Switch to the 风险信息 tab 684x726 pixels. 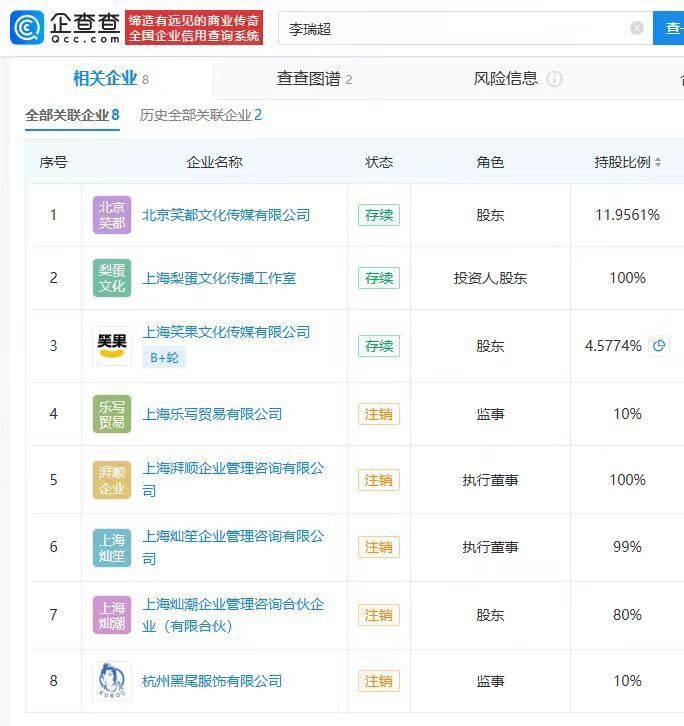click(x=505, y=79)
